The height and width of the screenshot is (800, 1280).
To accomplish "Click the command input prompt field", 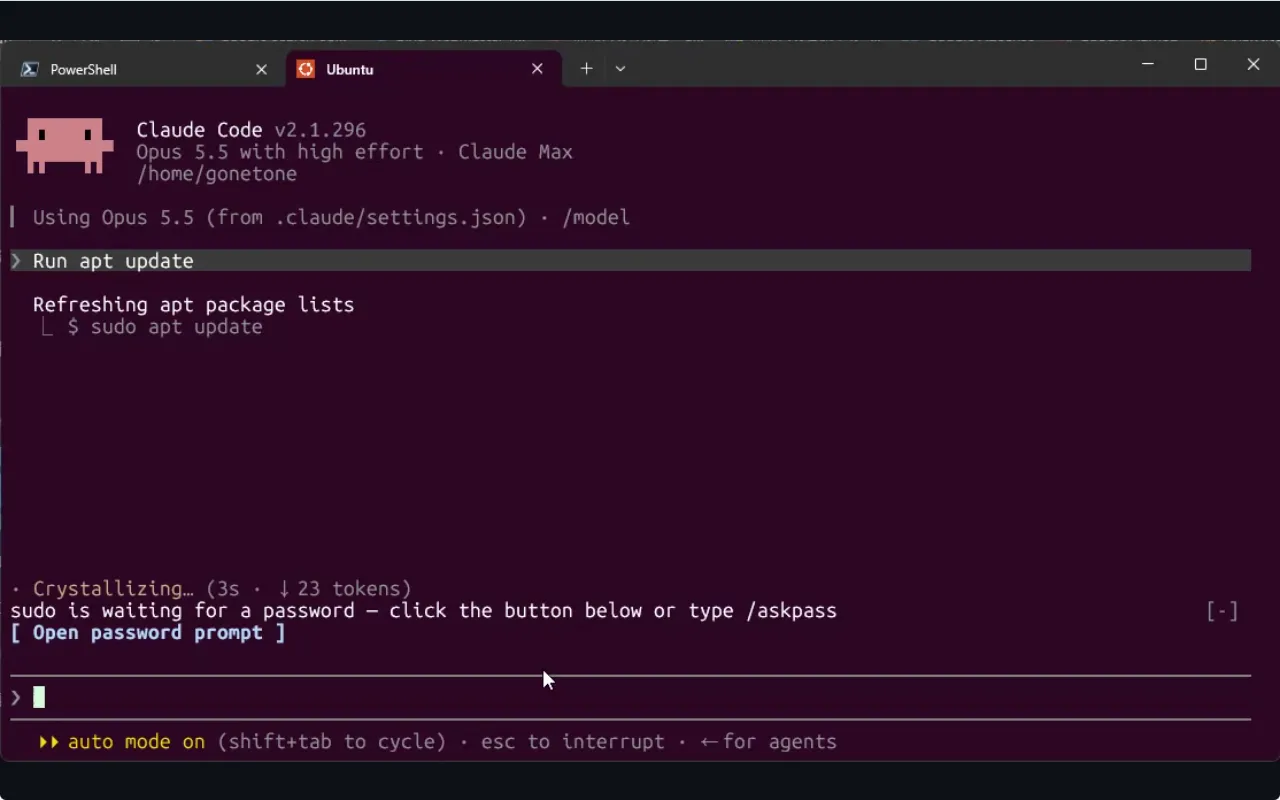I will click(x=630, y=697).
